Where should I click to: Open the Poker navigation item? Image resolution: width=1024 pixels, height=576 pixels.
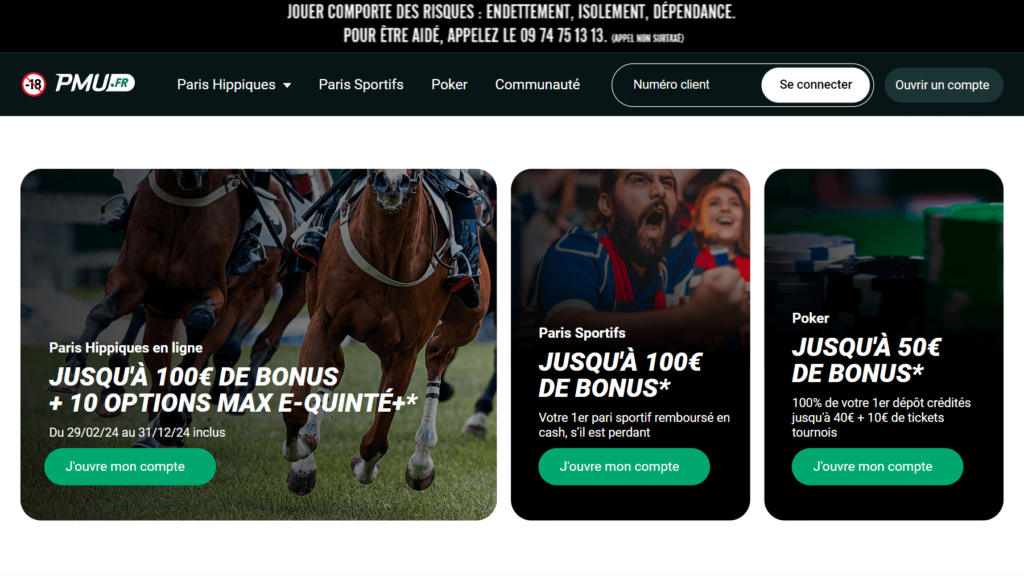tap(449, 85)
